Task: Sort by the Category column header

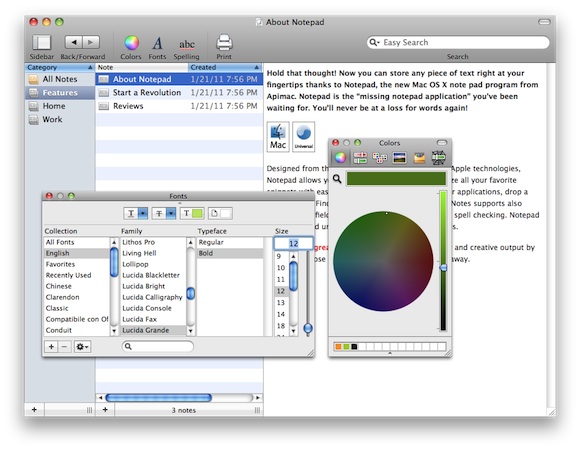Action: (x=60, y=68)
